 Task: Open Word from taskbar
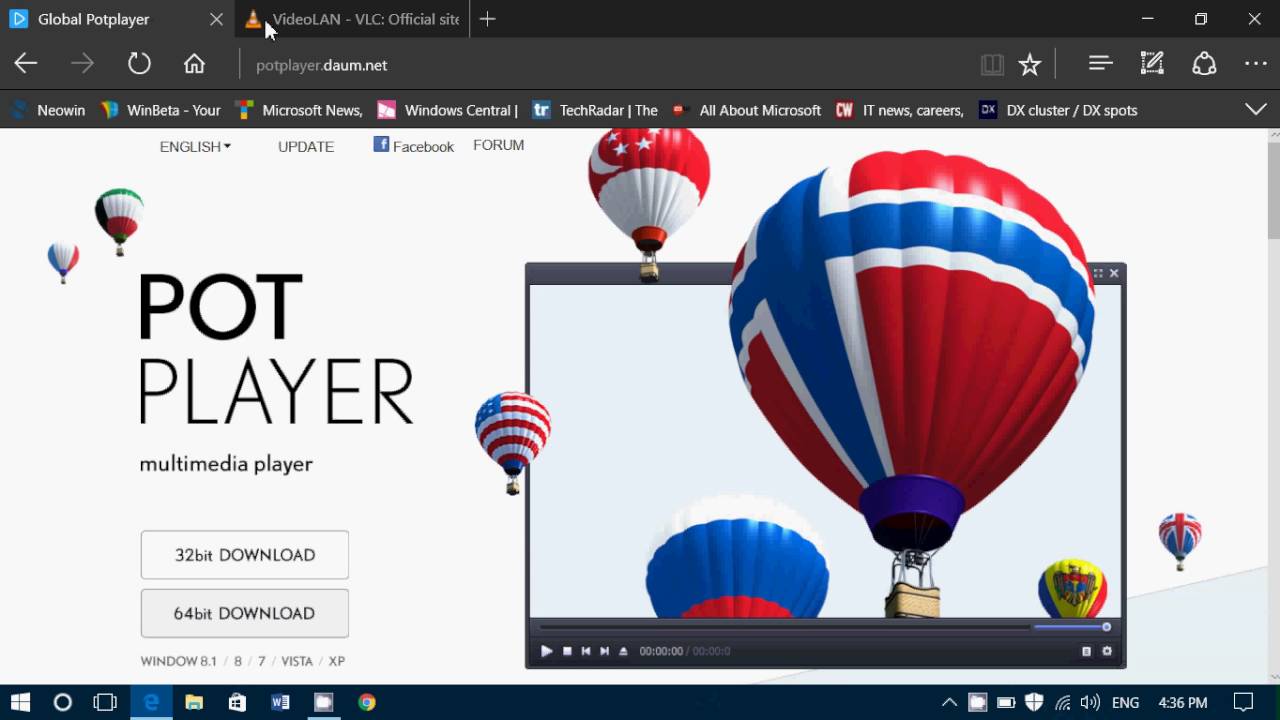[x=280, y=702]
